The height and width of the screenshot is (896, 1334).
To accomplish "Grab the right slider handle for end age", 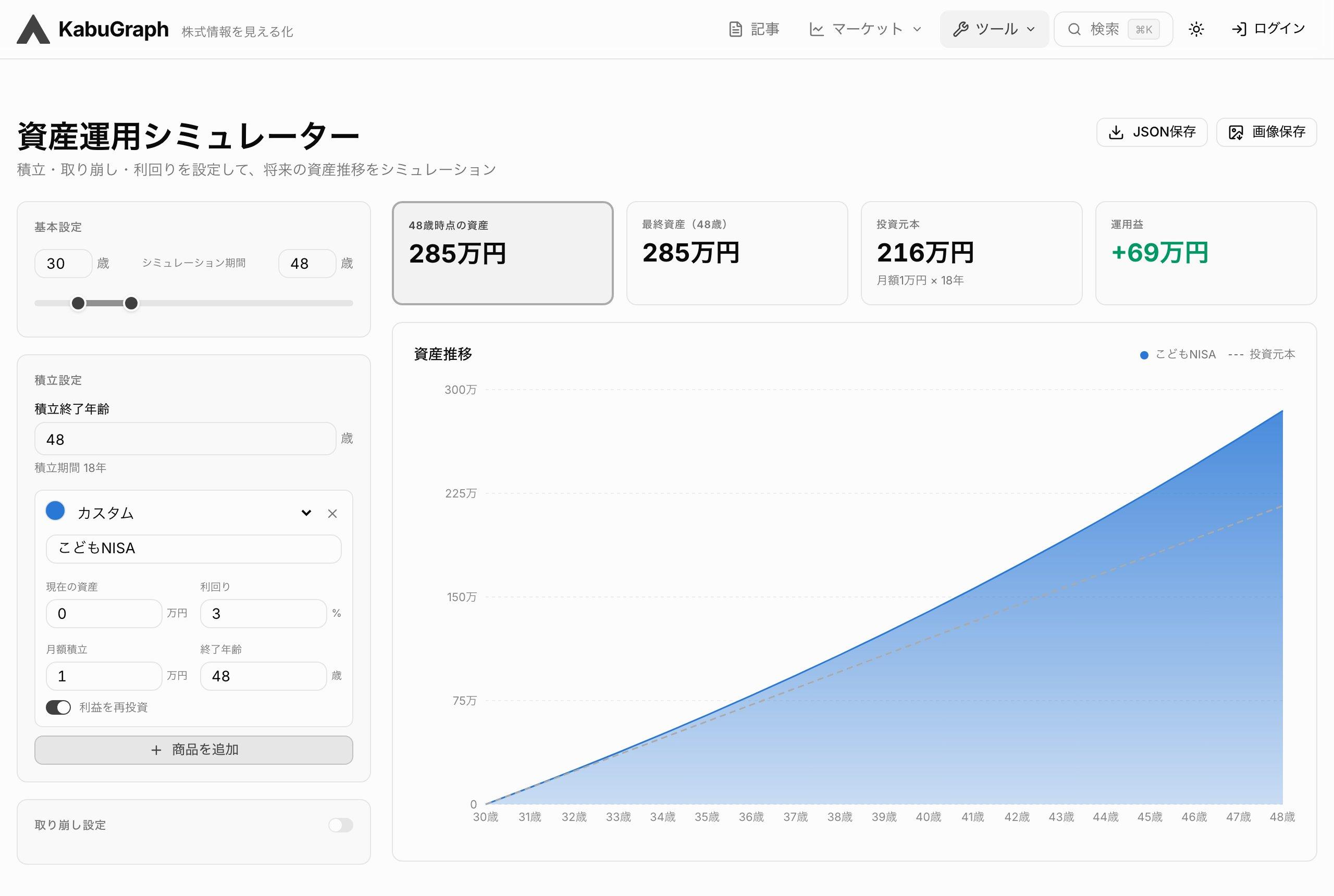I will tap(131, 303).
